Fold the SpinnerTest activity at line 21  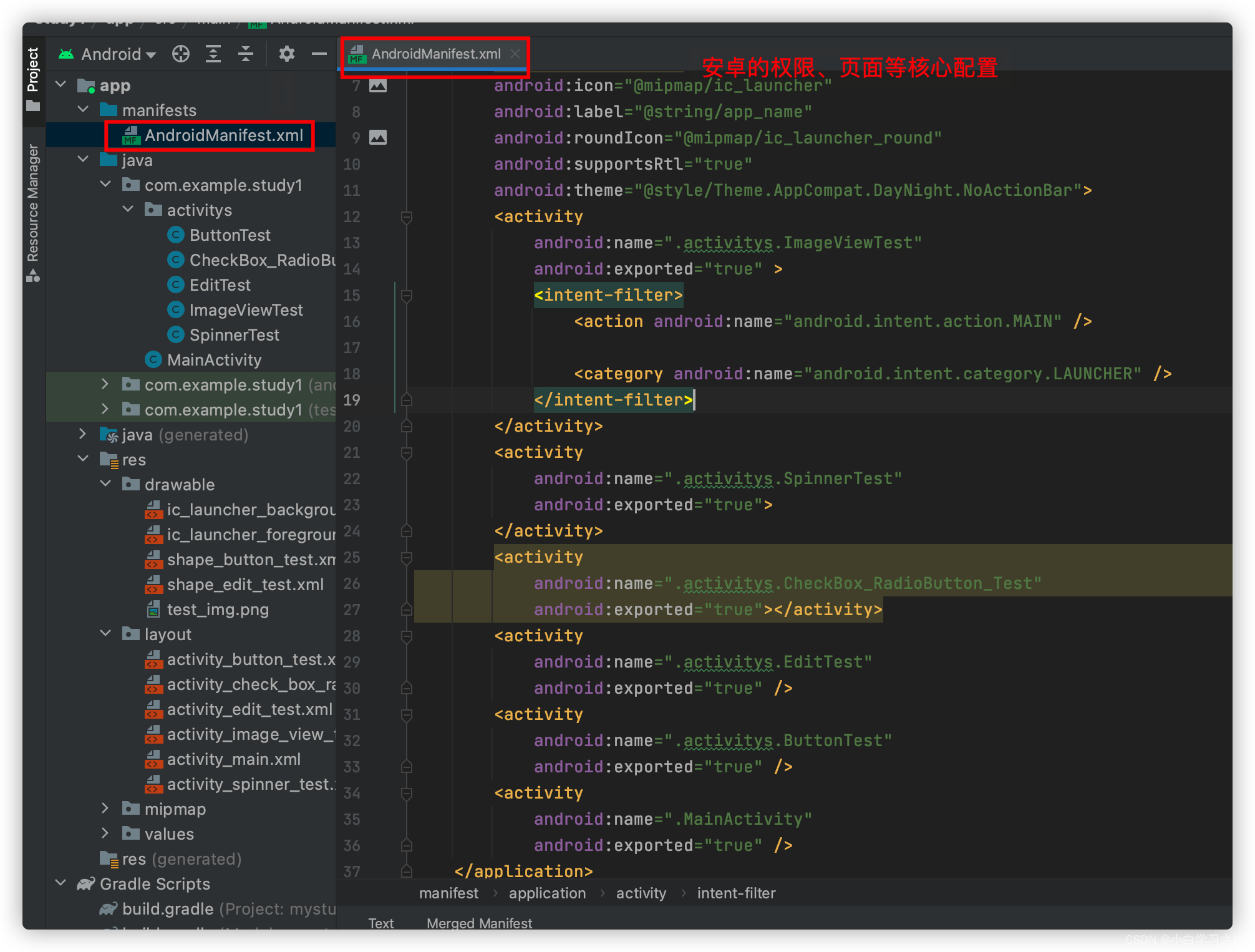point(407,453)
